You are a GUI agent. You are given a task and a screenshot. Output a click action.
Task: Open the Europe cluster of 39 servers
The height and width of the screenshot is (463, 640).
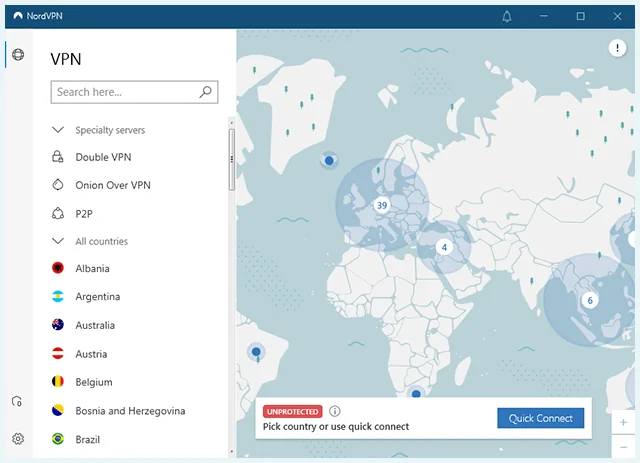(382, 205)
